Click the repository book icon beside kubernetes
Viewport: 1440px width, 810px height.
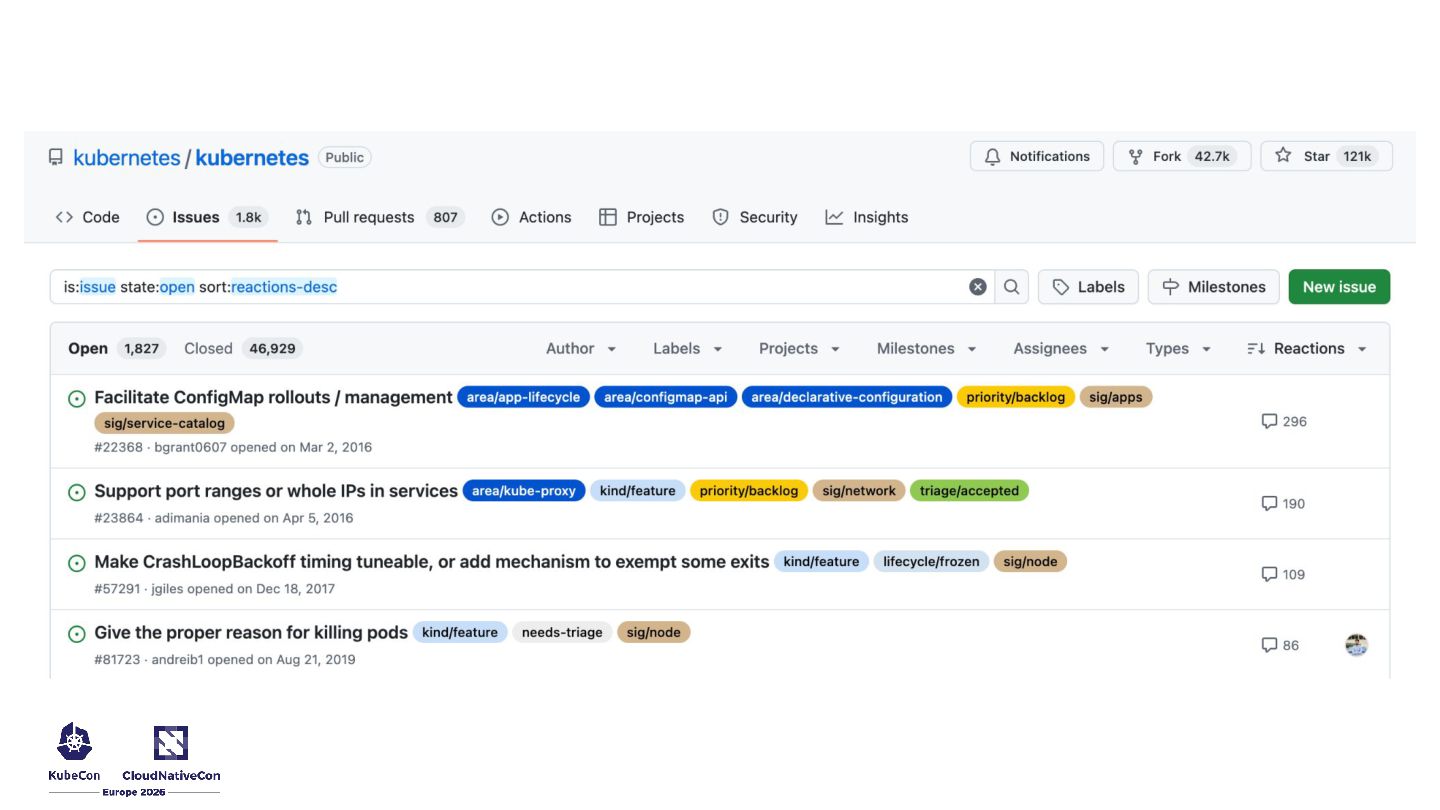(x=56, y=157)
